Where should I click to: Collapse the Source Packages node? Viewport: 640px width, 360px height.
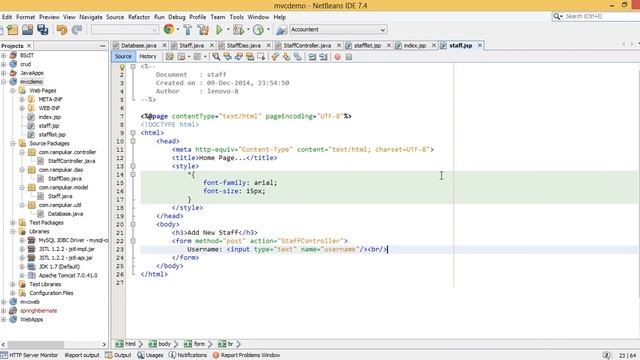[x=13, y=143]
